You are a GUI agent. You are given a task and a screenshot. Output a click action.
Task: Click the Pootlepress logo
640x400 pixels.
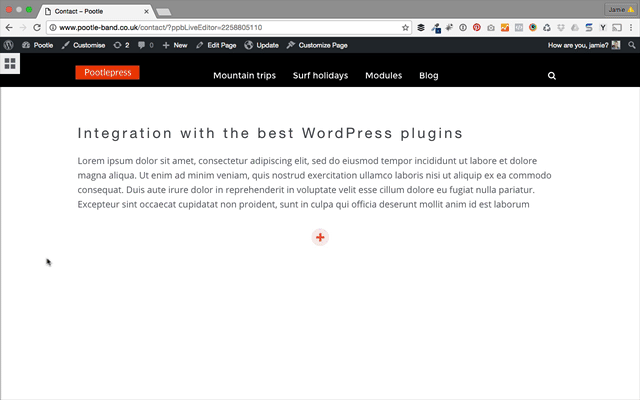click(107, 73)
